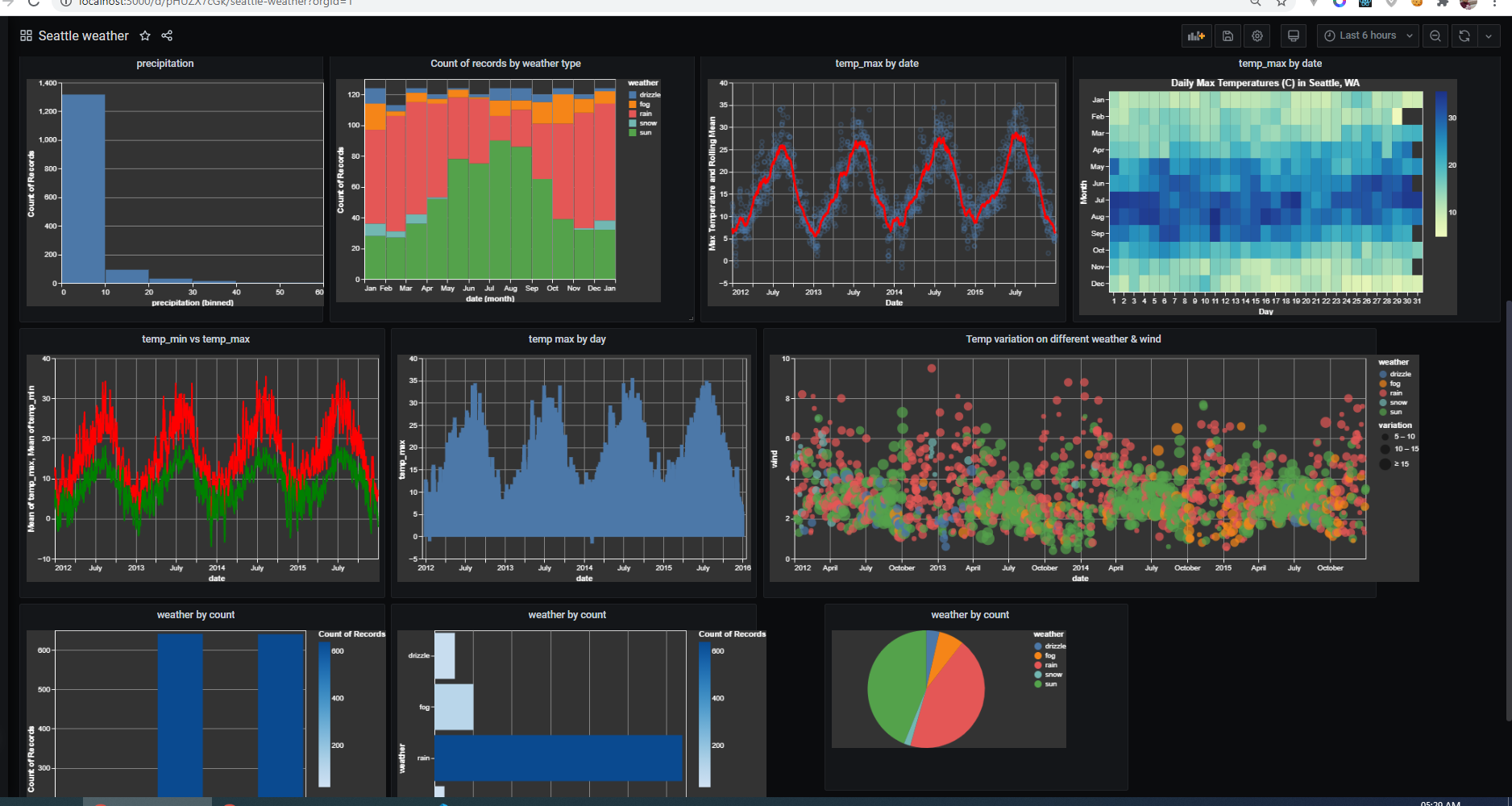This screenshot has height=806, width=1512.
Task: Star the Seattle weather dashboard
Action: coord(145,35)
